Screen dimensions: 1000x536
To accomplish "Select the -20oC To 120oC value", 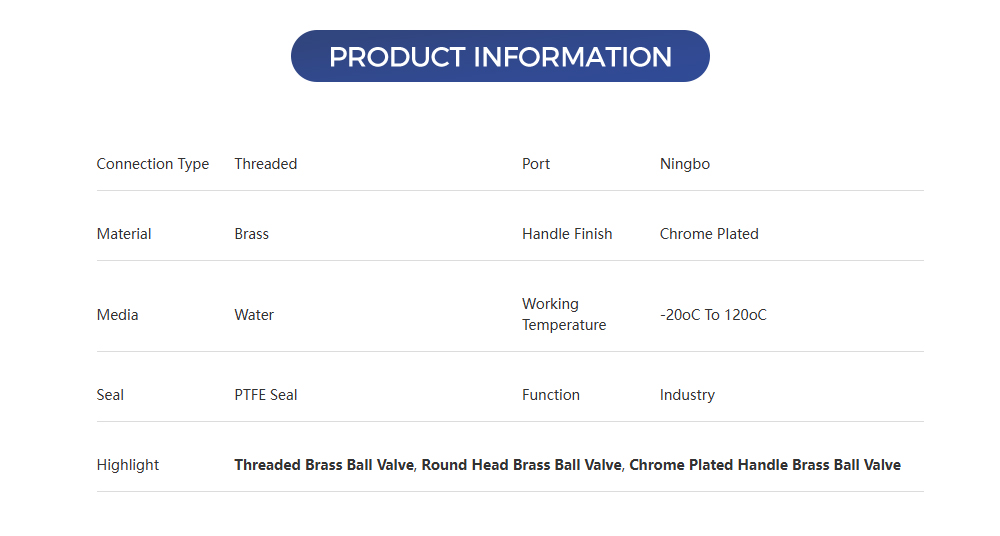I will point(713,315).
